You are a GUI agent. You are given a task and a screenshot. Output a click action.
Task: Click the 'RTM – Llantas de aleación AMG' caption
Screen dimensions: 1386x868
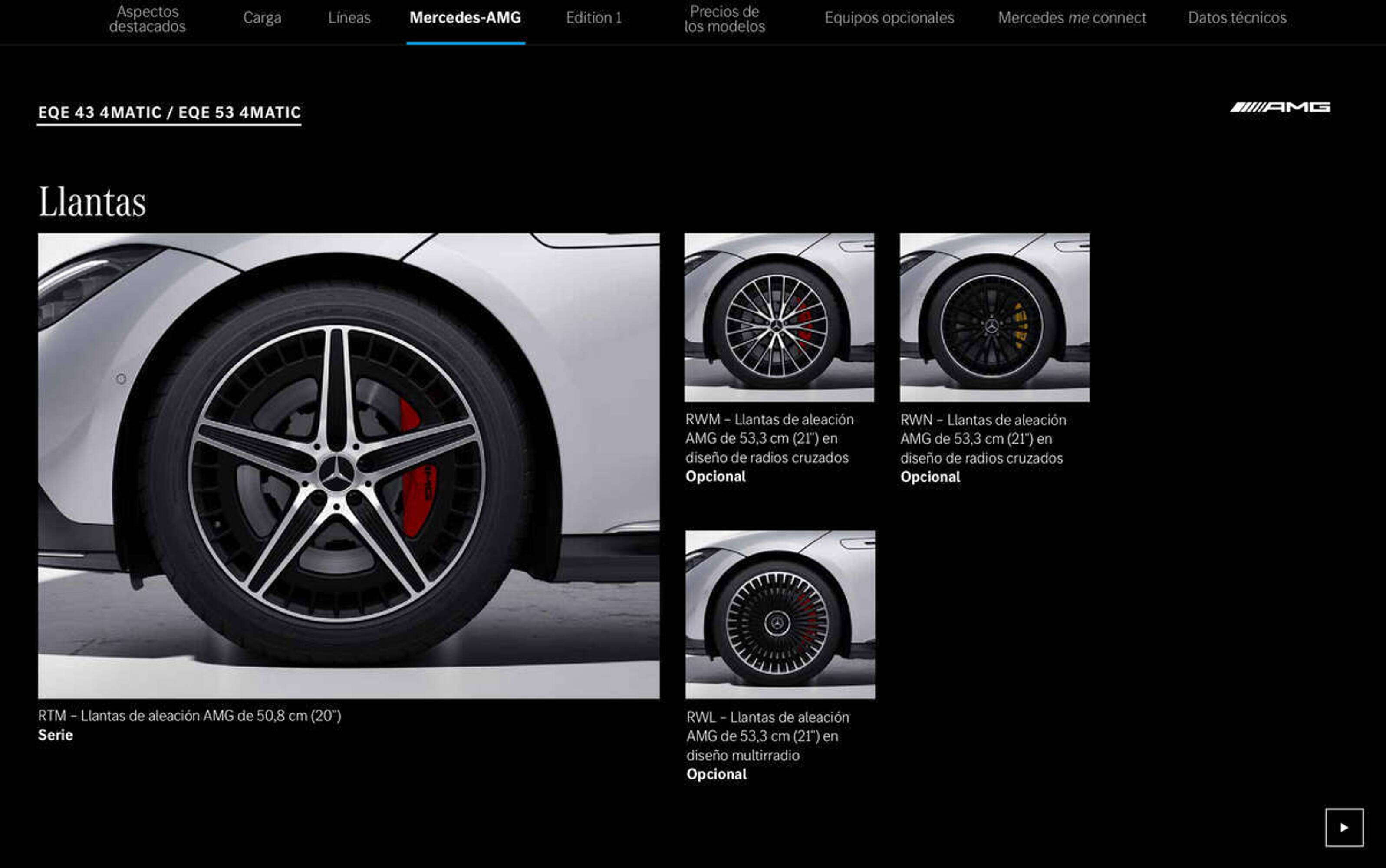[189, 716]
